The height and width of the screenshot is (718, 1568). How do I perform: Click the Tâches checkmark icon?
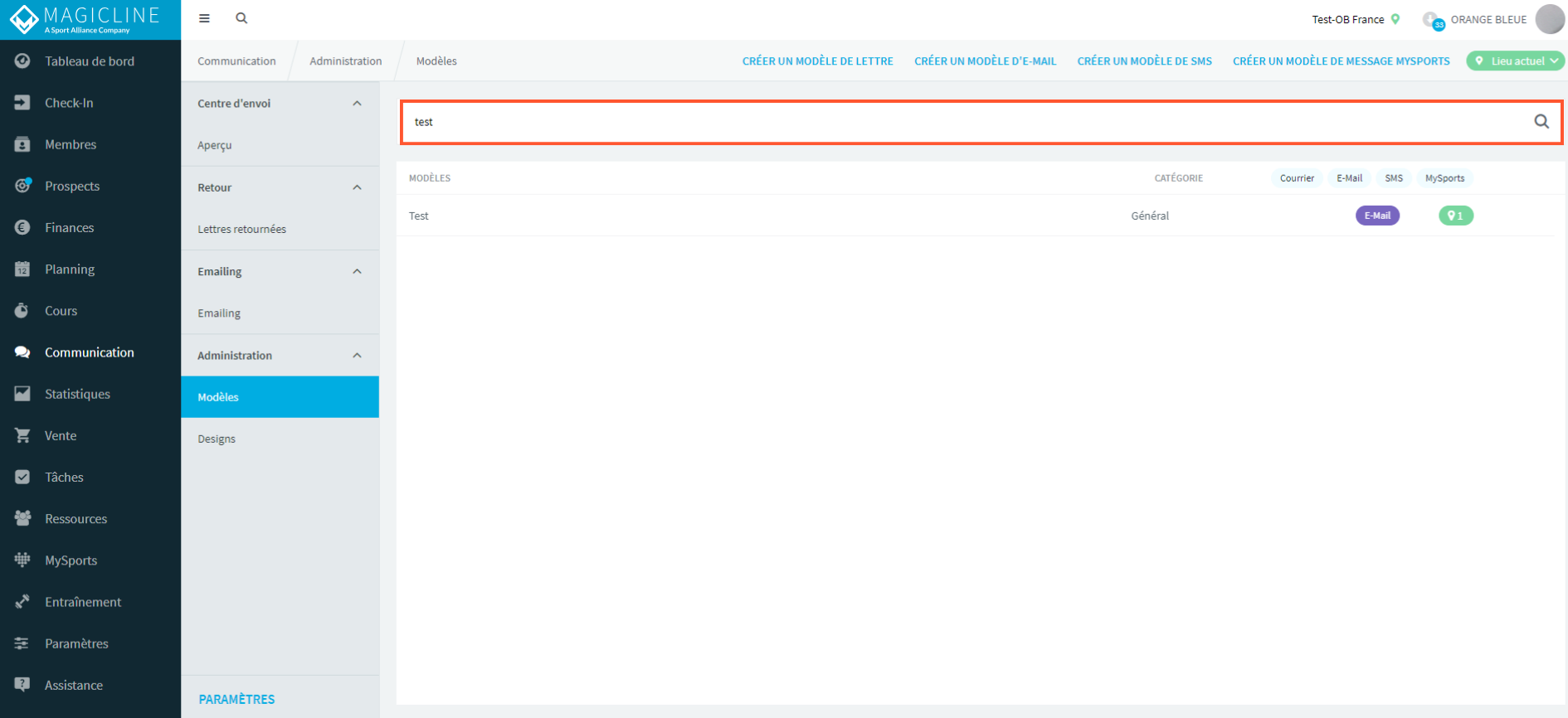pos(22,477)
